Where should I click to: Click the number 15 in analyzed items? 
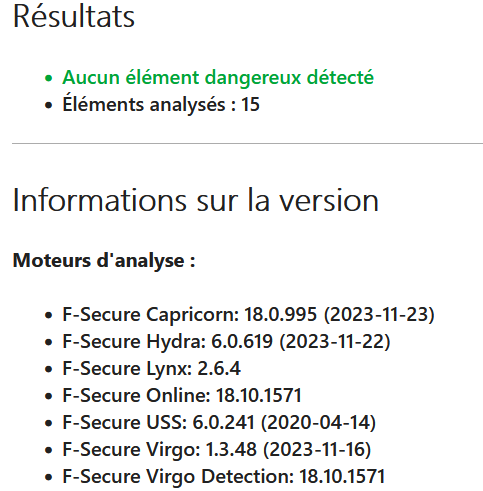tap(250, 104)
